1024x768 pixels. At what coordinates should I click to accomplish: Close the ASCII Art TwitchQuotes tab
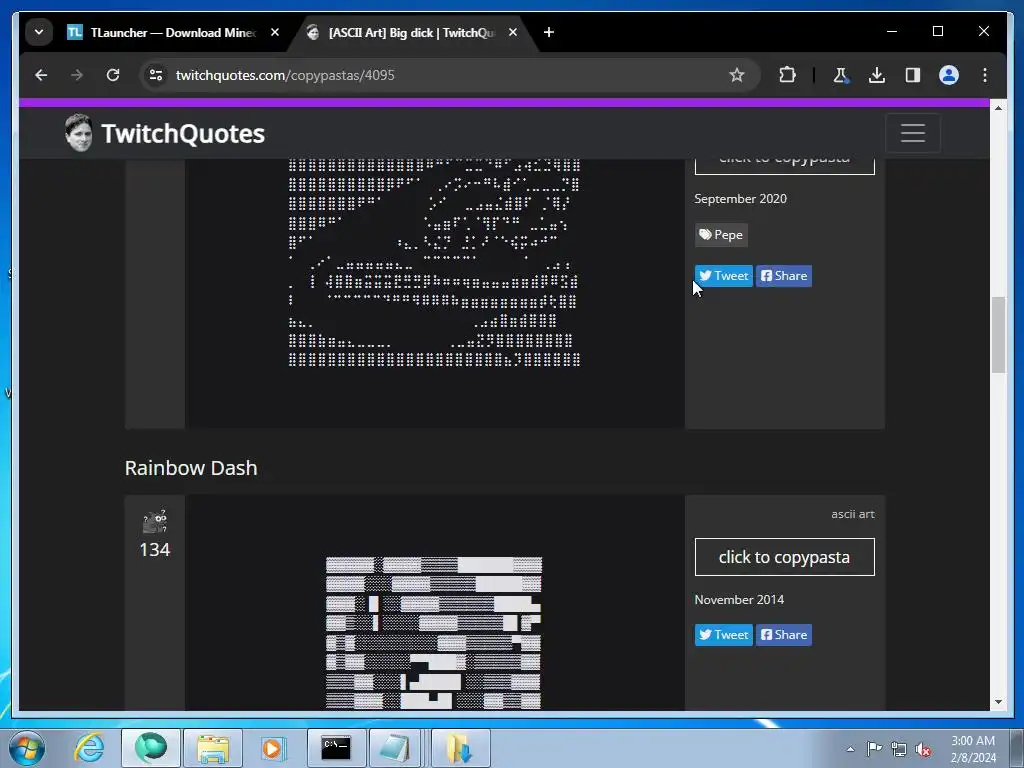513,32
